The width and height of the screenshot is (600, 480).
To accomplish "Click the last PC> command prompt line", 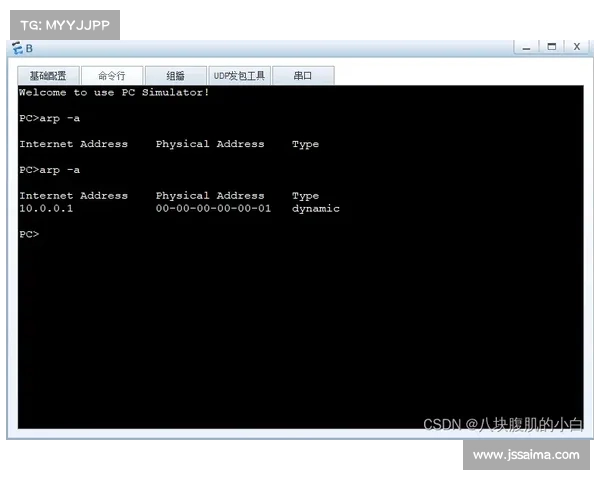I will [x=29, y=234].
